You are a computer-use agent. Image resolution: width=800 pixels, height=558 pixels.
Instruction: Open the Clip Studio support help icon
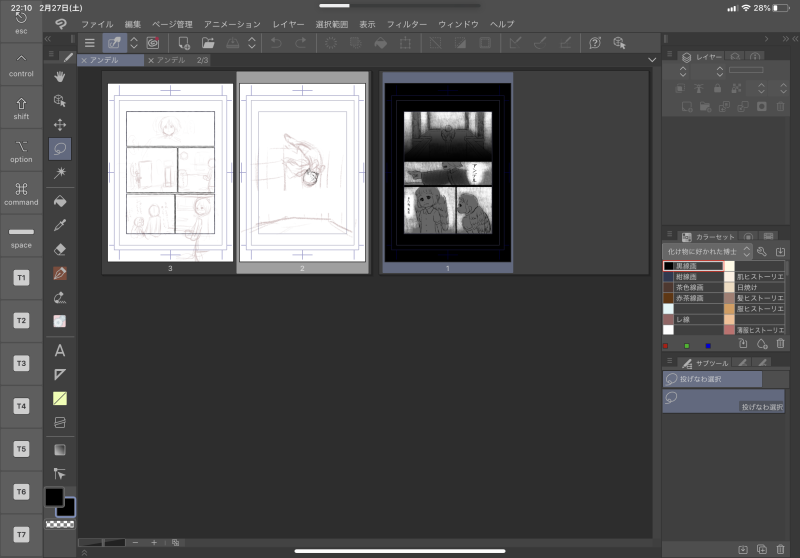(595, 43)
